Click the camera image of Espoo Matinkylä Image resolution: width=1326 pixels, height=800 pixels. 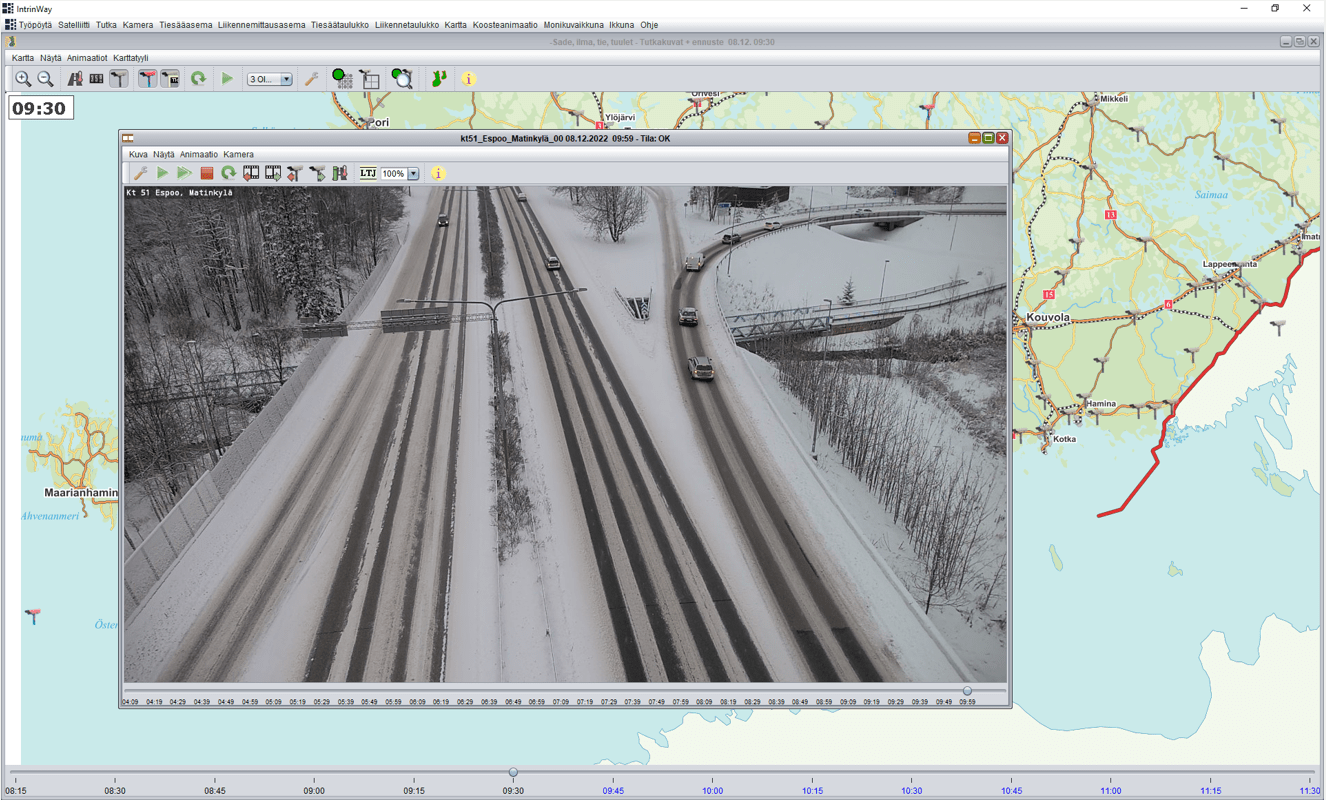pyautogui.click(x=565, y=434)
